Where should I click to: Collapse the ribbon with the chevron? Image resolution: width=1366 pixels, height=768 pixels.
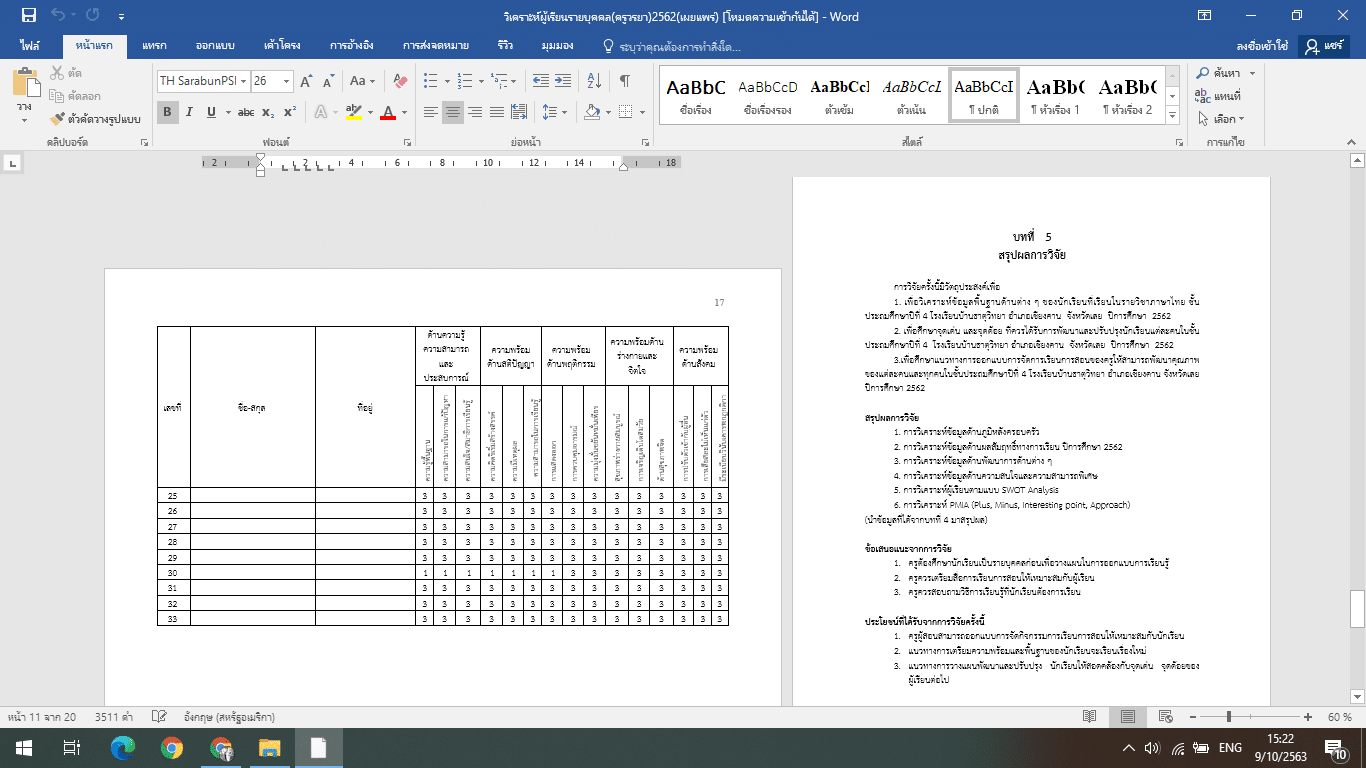(1351, 143)
